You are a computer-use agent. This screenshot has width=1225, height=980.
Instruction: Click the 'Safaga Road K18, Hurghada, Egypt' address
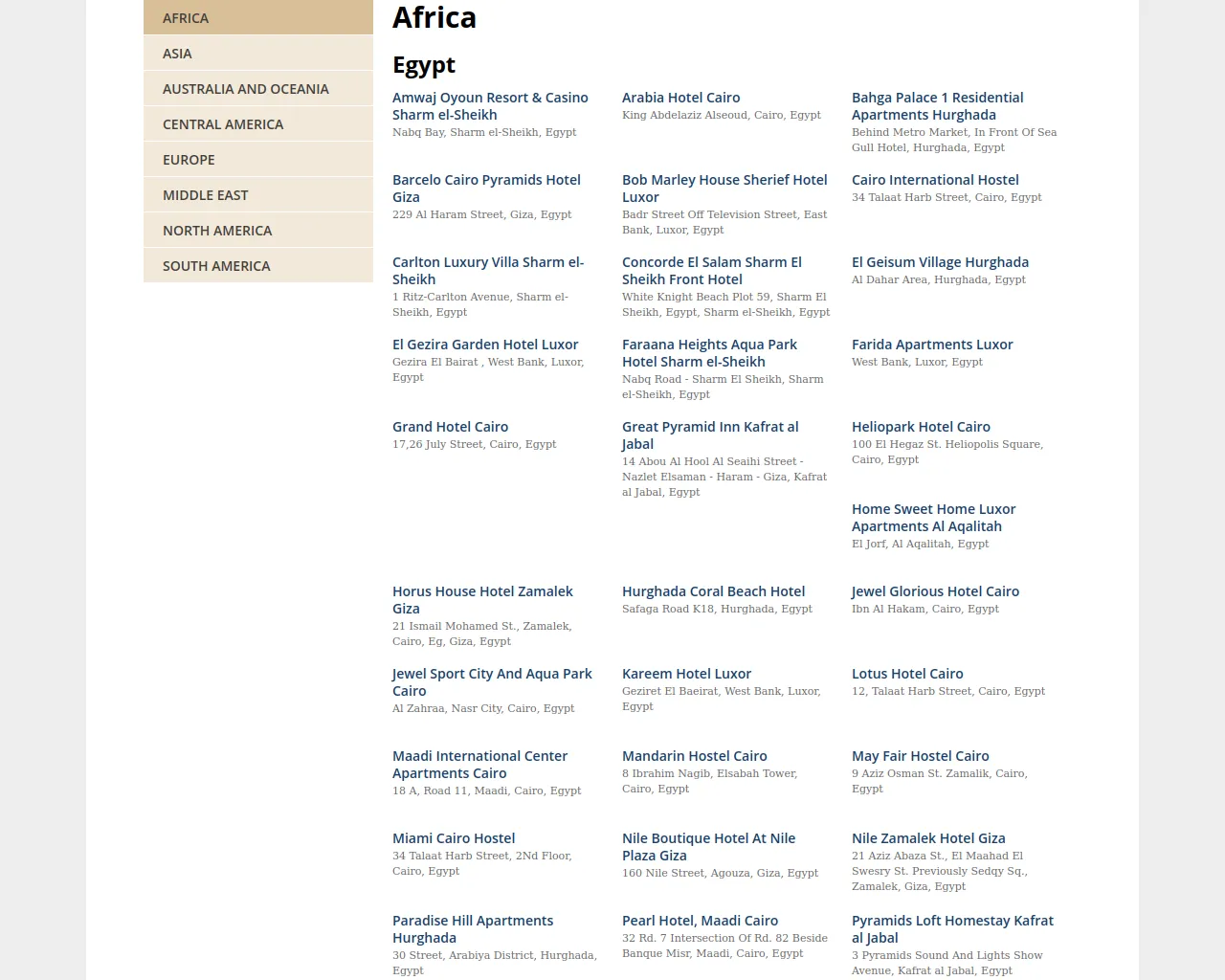tap(717, 609)
